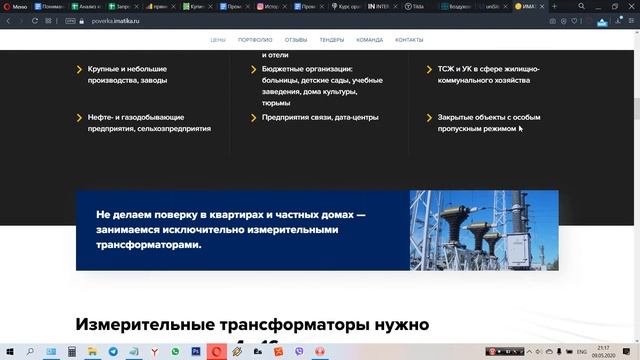This screenshot has height=360, width=640.
Task: Open ЦЕНЫ in site navigation
Action: click(x=218, y=40)
